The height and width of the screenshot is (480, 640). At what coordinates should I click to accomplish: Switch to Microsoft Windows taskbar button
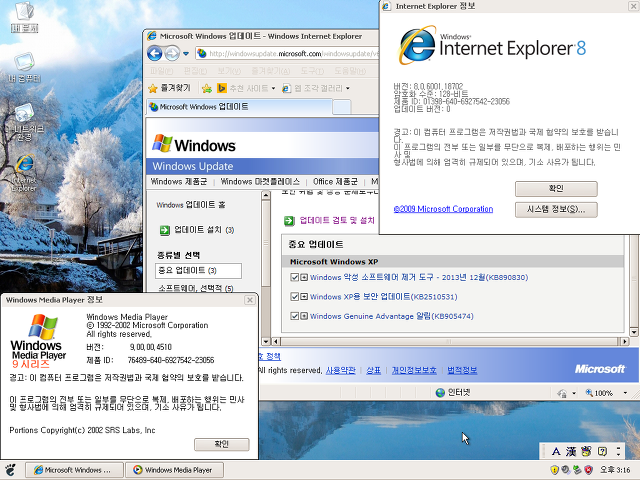coord(74,470)
